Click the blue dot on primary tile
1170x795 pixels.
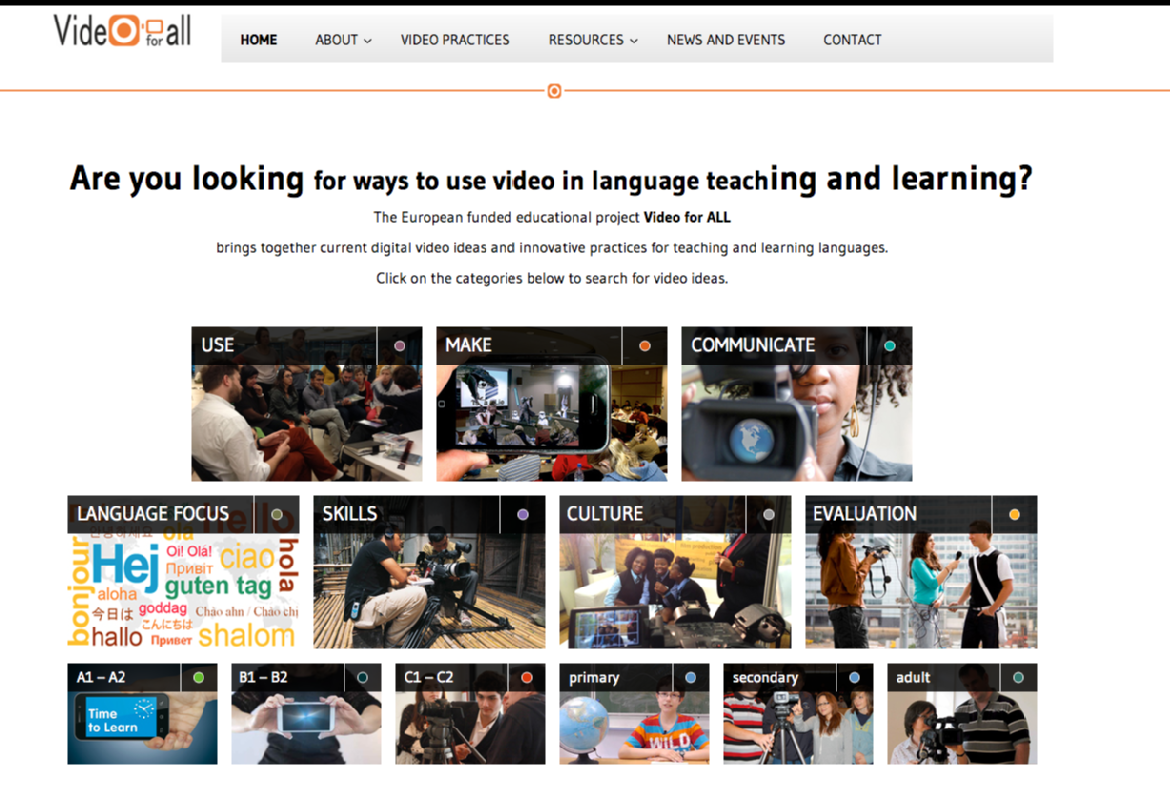(x=690, y=678)
